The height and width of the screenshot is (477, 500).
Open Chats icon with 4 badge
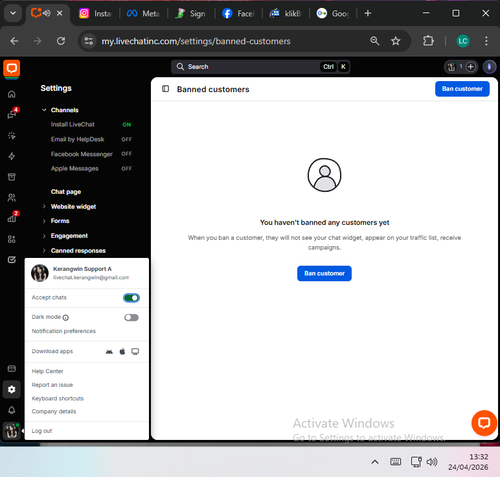tap(12, 114)
